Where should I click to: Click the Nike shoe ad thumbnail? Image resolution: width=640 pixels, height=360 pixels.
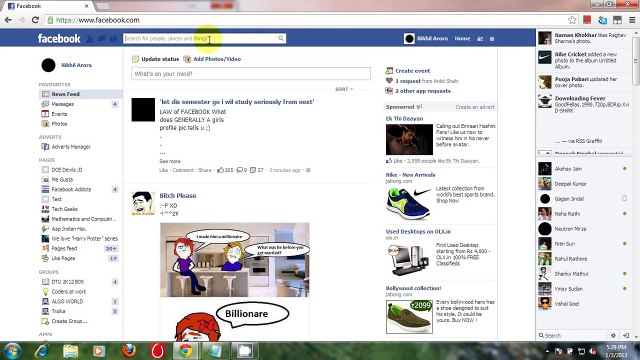[409, 203]
